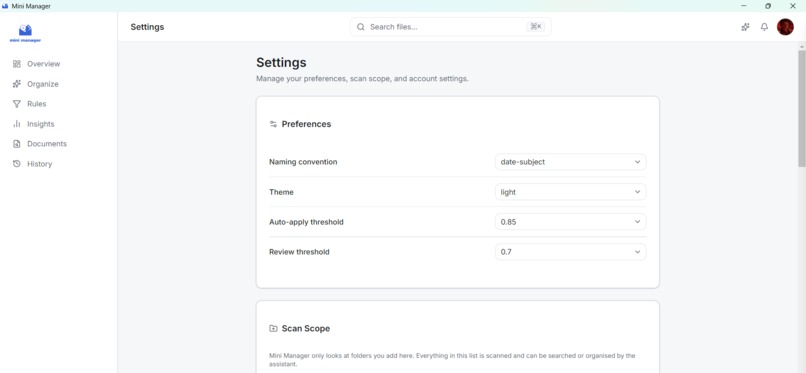Viewport: 806px width, 373px height.
Task: Click the sparkle assistant icon in top bar
Action: click(745, 27)
